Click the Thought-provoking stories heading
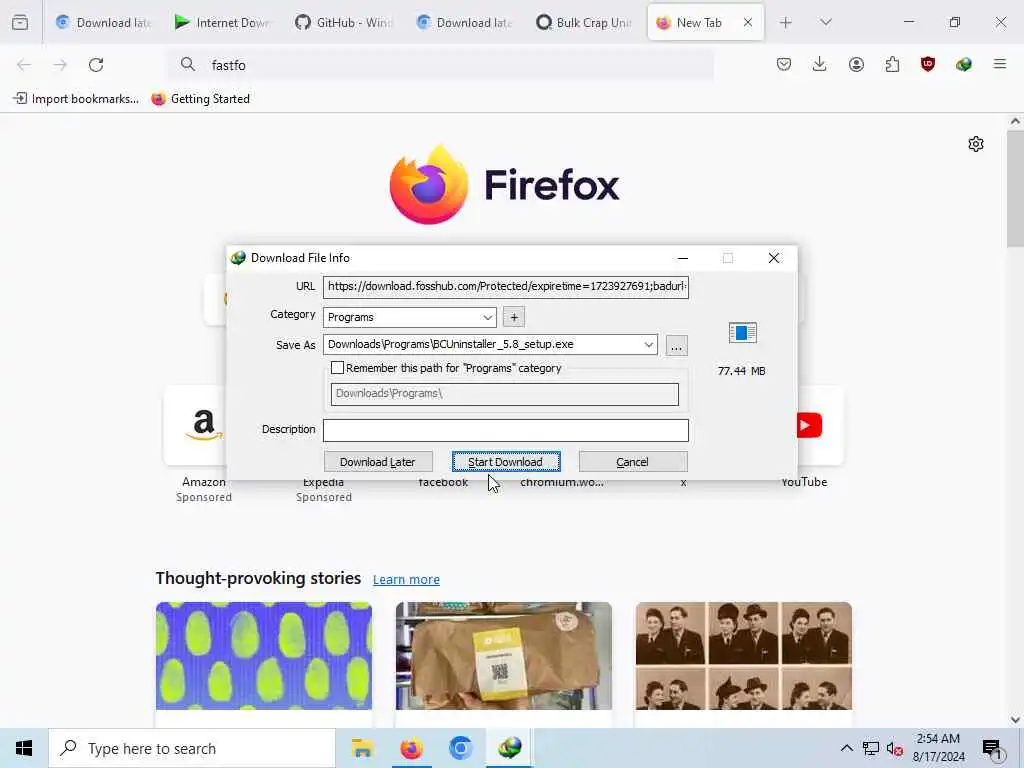The width and height of the screenshot is (1024, 768). (258, 579)
